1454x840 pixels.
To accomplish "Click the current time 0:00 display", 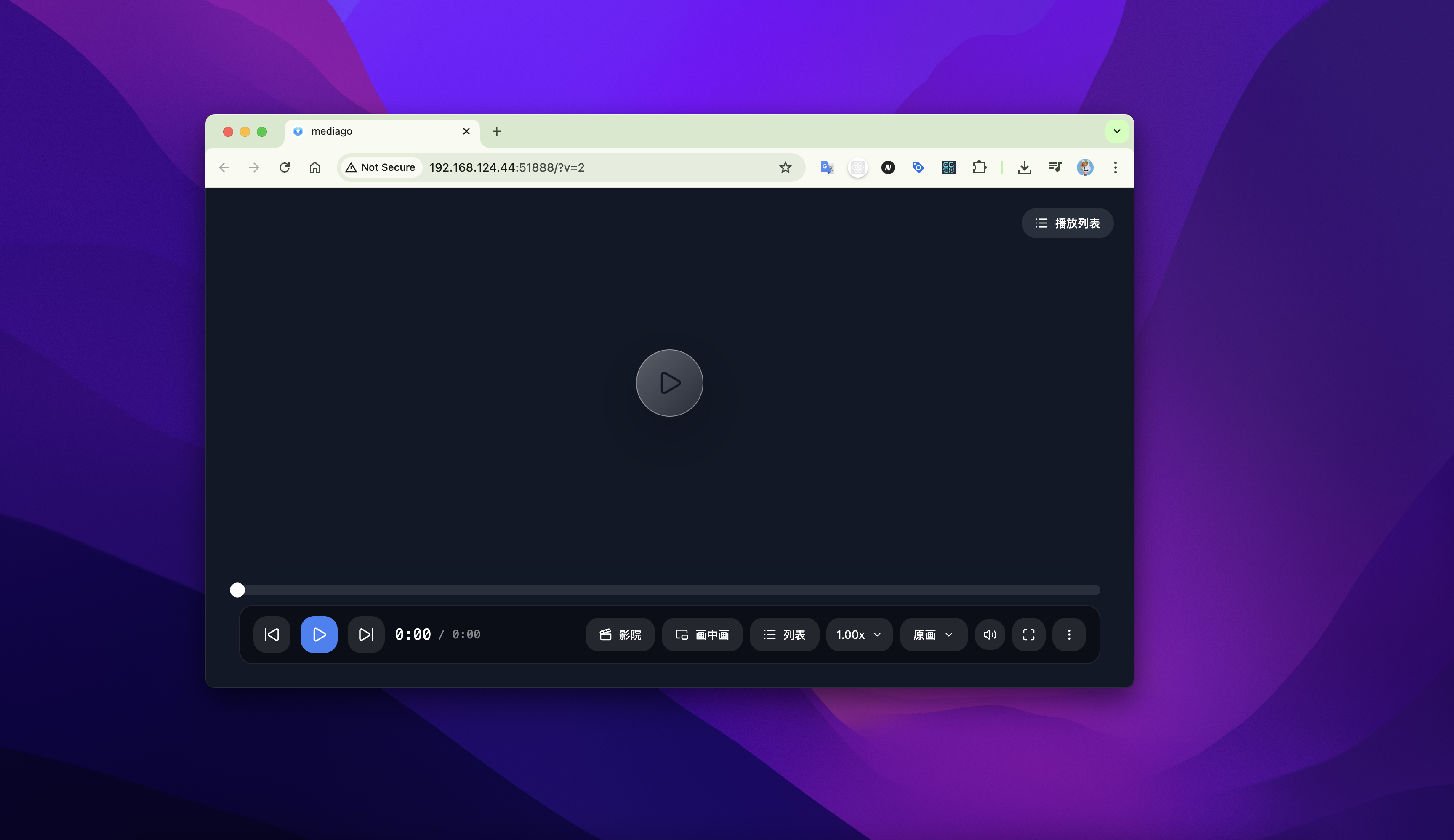I will pyautogui.click(x=413, y=634).
